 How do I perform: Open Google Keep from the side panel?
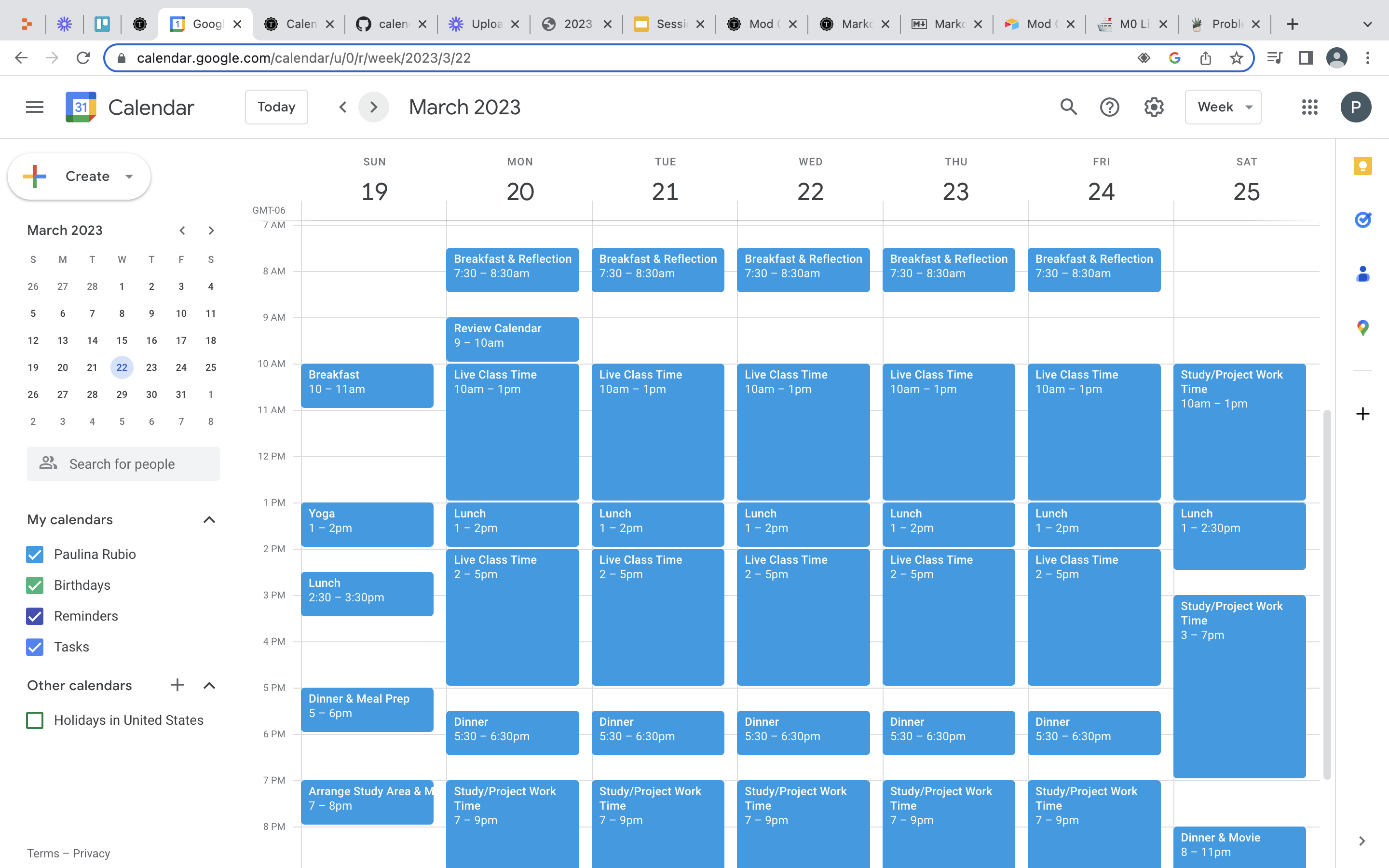(1362, 165)
